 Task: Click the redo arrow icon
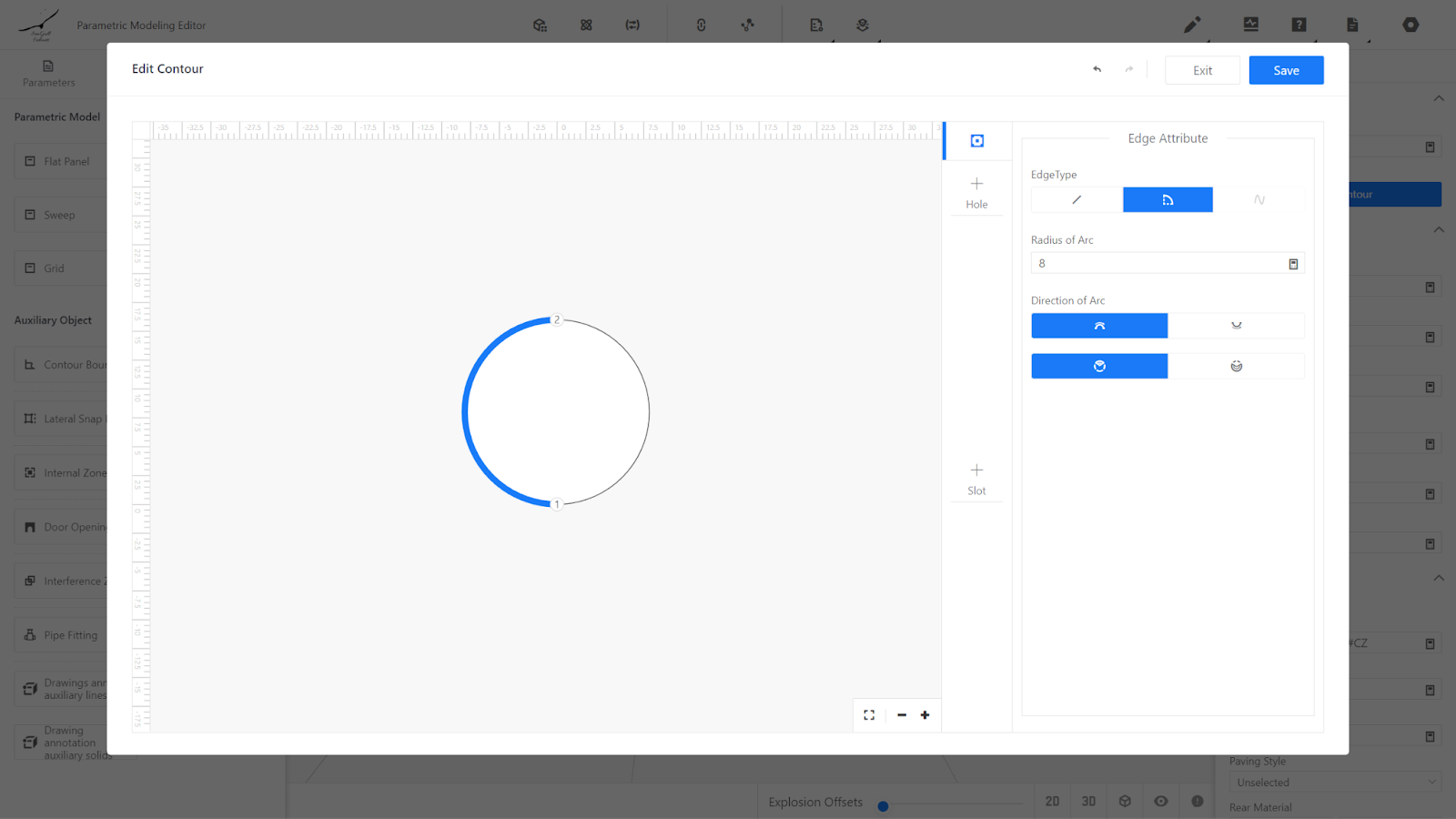point(1129,69)
